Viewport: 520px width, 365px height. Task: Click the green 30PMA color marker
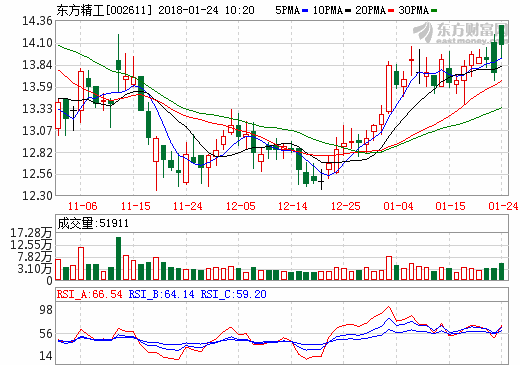[x=434, y=11]
